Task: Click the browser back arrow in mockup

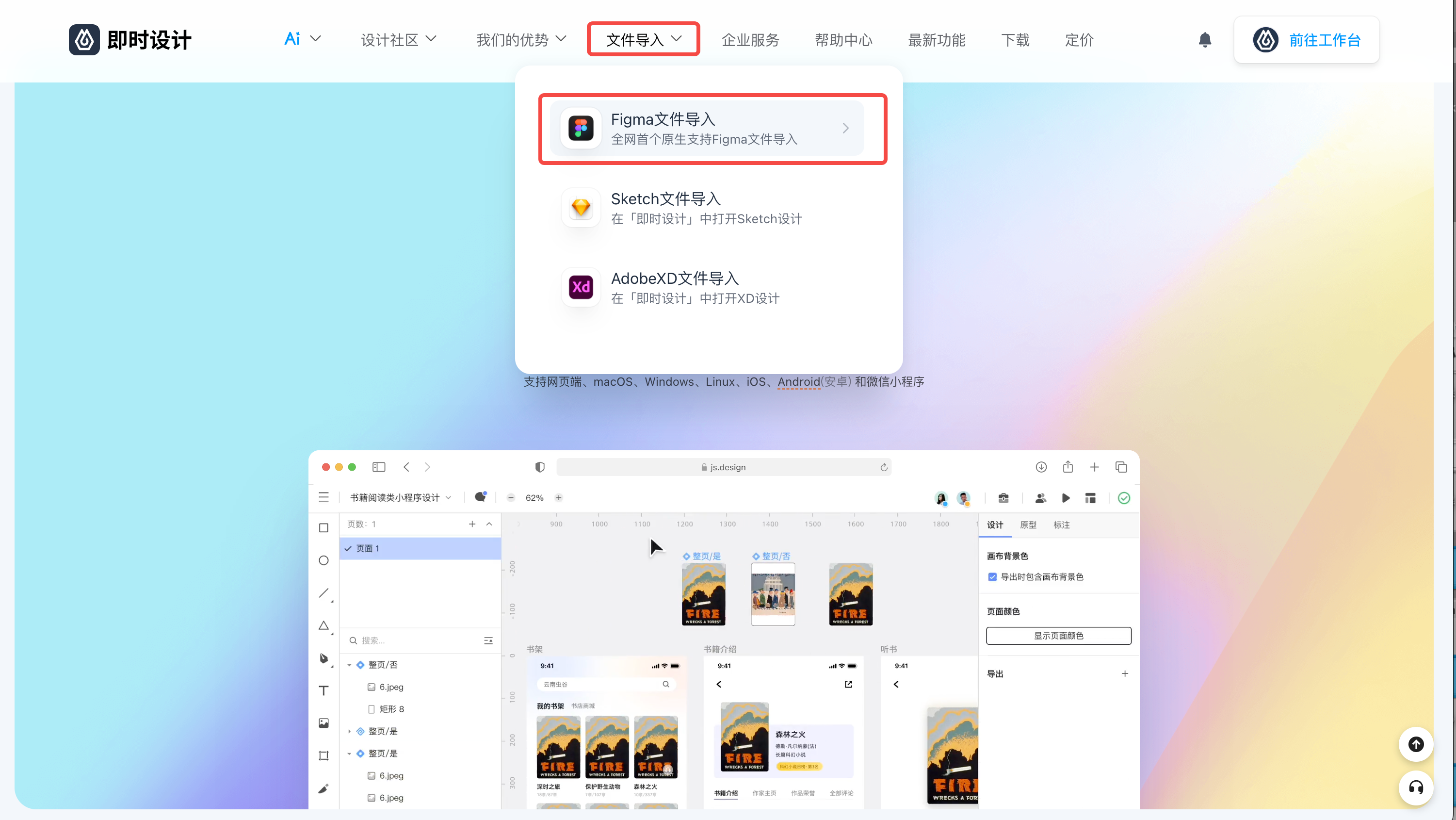Action: (406, 467)
